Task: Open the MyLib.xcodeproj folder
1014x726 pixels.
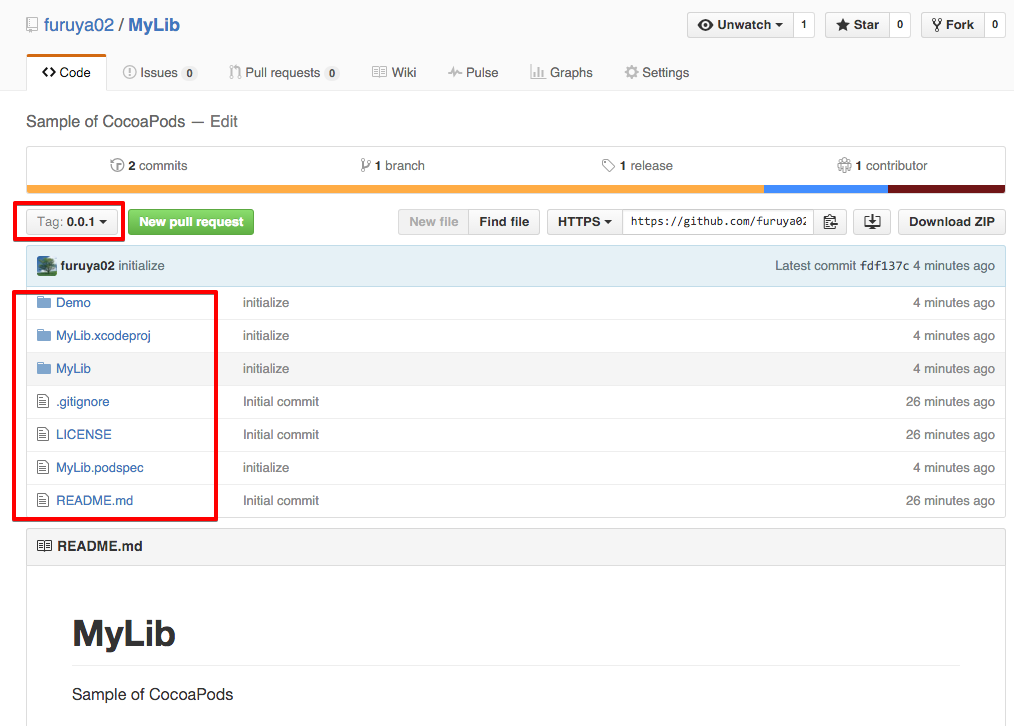Action: pos(103,336)
